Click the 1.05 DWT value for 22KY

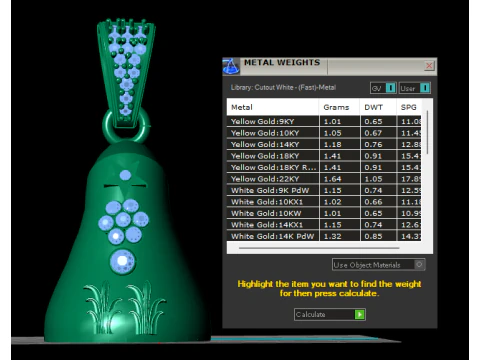[x=373, y=179]
